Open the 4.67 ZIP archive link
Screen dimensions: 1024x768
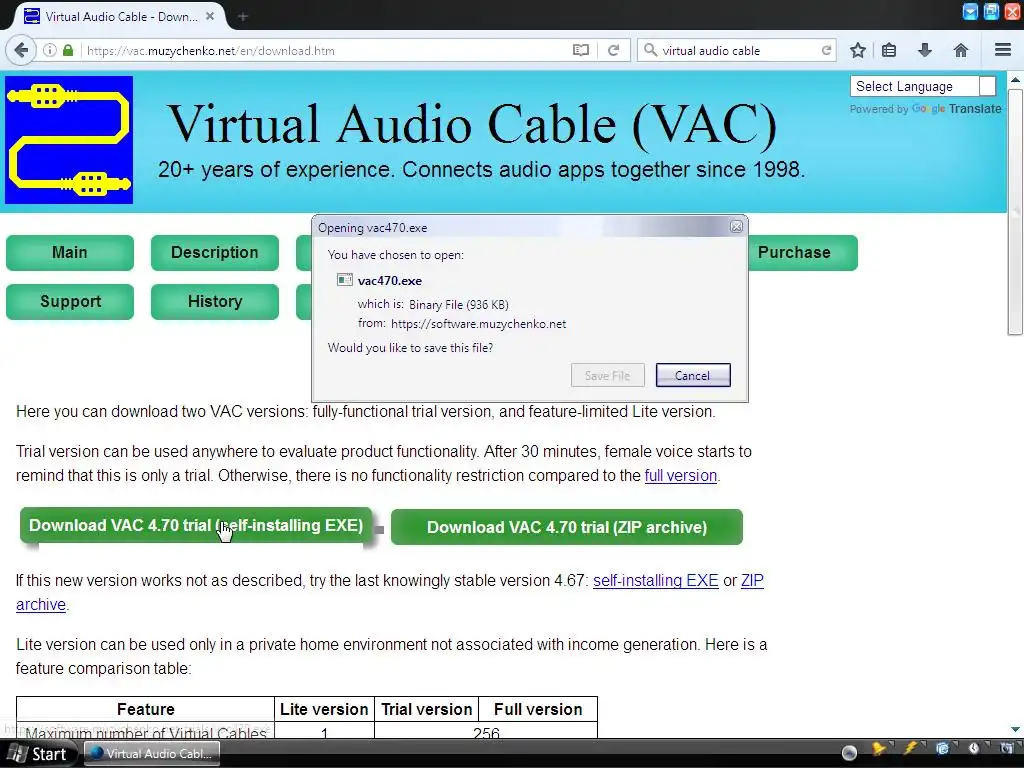point(752,581)
